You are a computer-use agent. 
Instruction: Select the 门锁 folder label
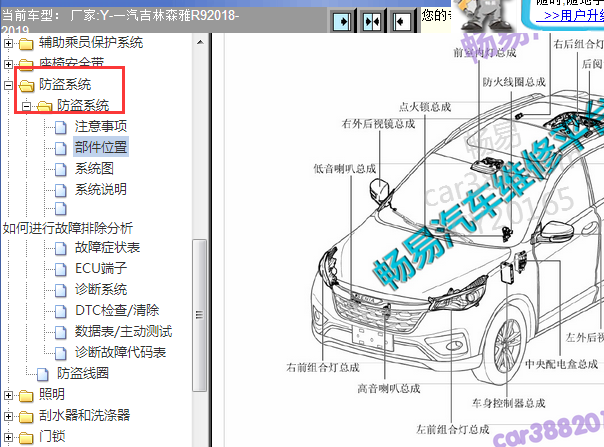52,437
